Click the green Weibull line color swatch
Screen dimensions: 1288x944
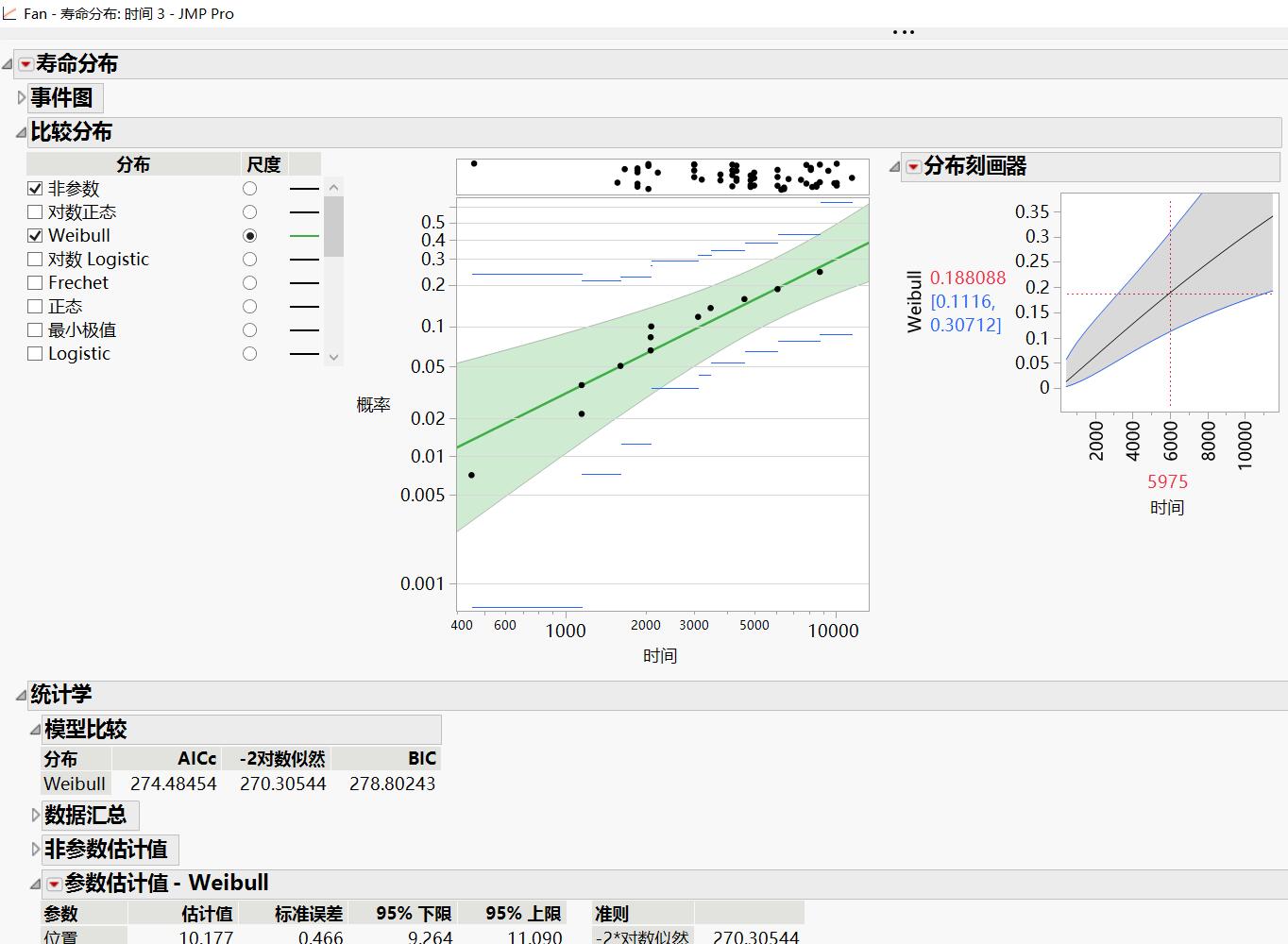(304, 236)
